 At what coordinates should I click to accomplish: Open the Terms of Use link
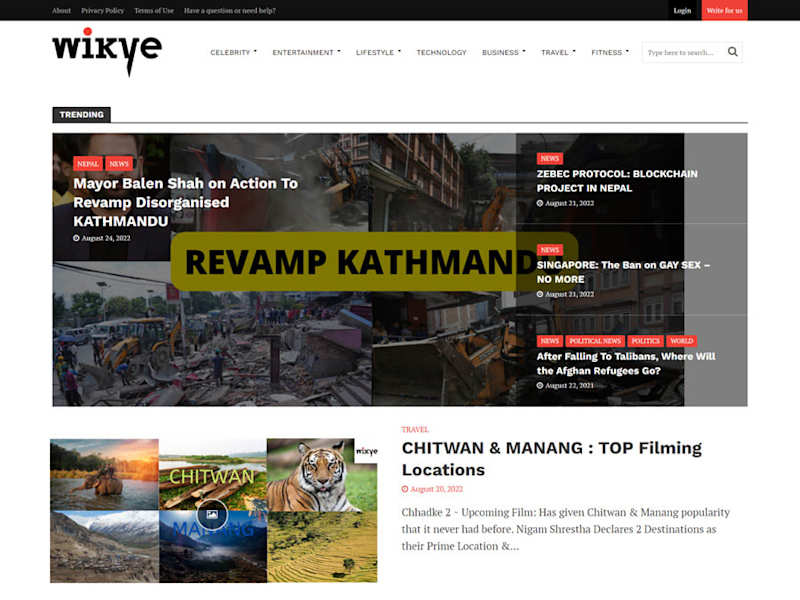[154, 11]
